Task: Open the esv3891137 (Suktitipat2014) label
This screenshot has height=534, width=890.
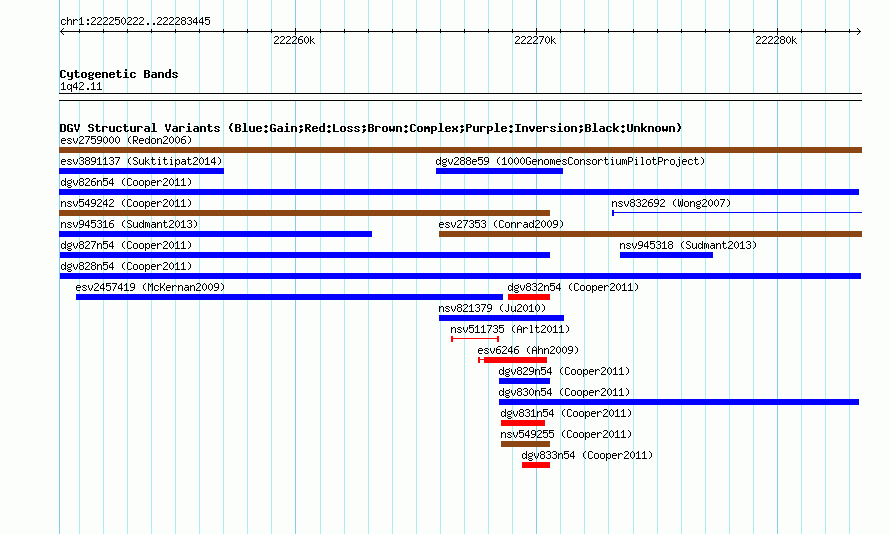Action: point(141,161)
